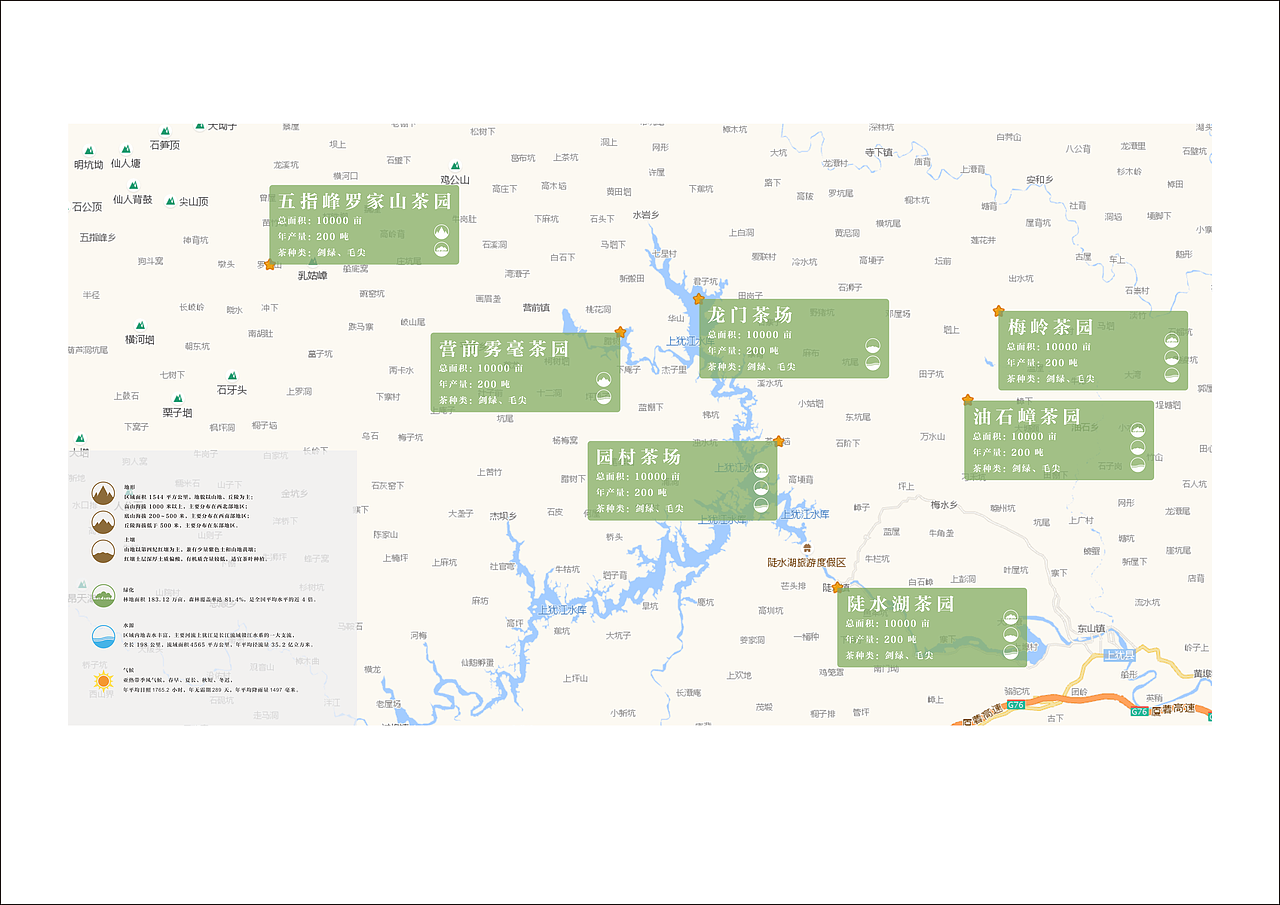The image size is (1280, 905).
Task: Click the 安和乡 place label
Action: (1040, 180)
